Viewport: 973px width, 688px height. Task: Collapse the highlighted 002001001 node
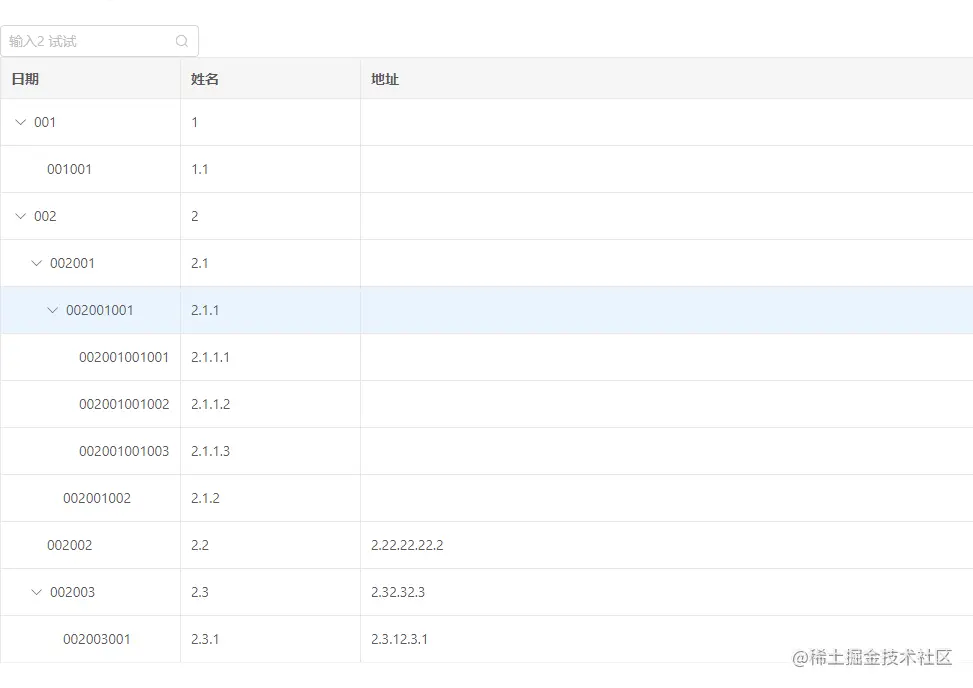tap(52, 310)
